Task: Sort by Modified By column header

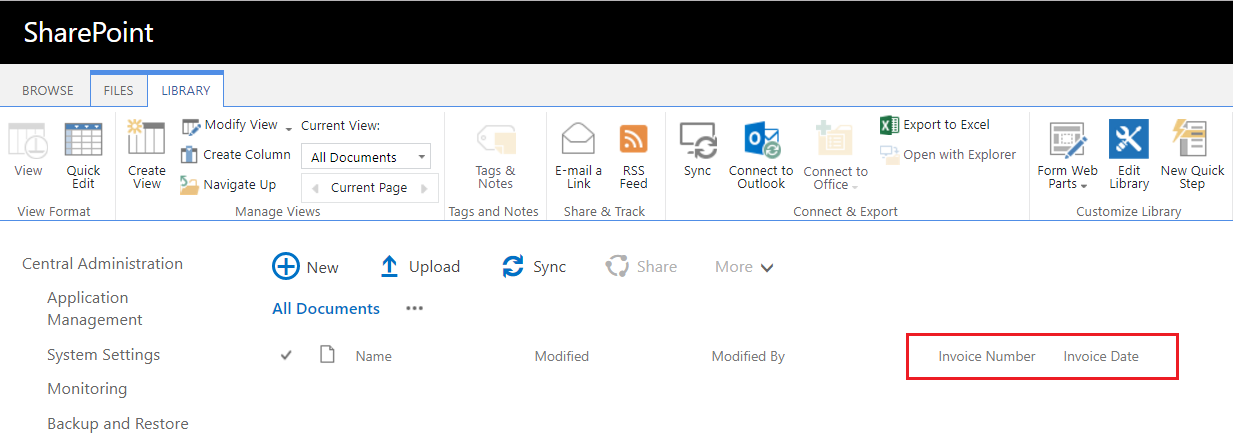Action: (748, 357)
